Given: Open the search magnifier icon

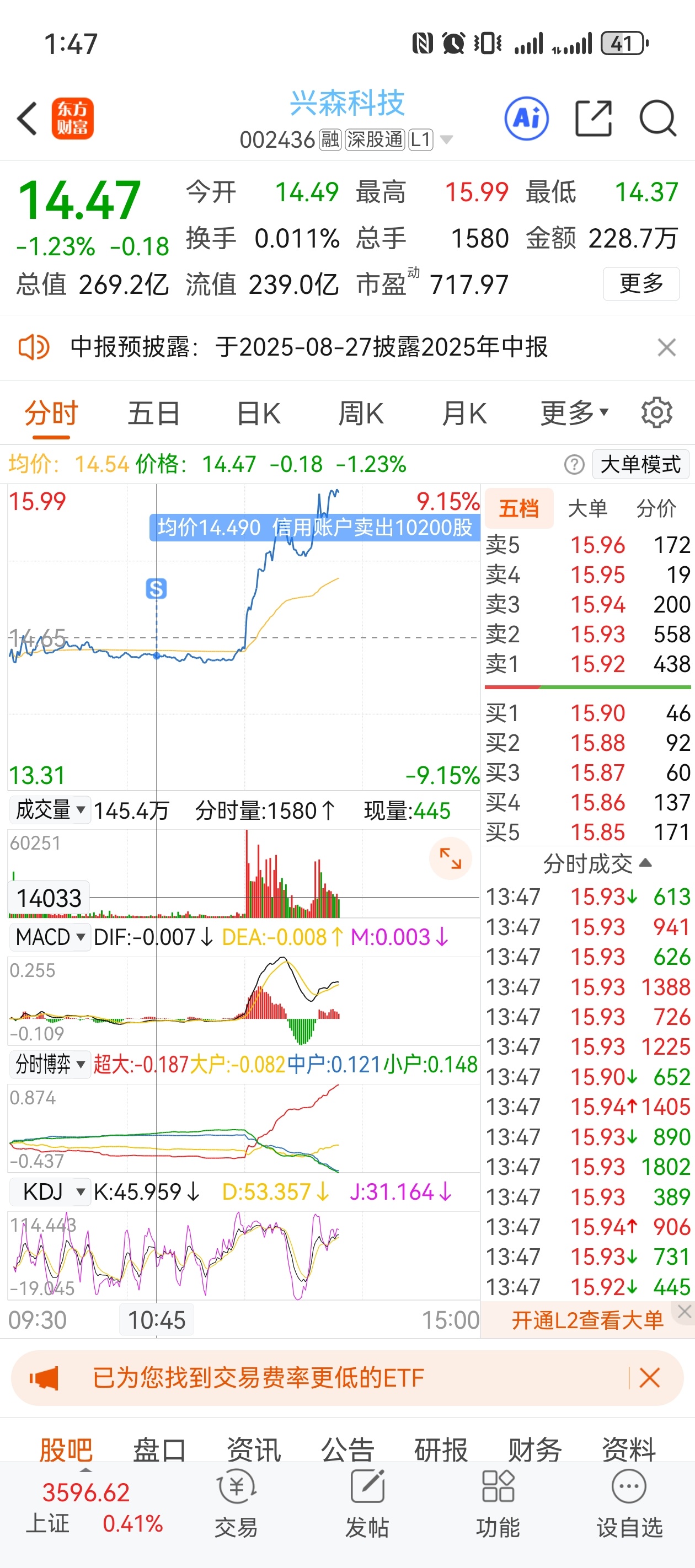Looking at the screenshot, I should coord(658,118).
